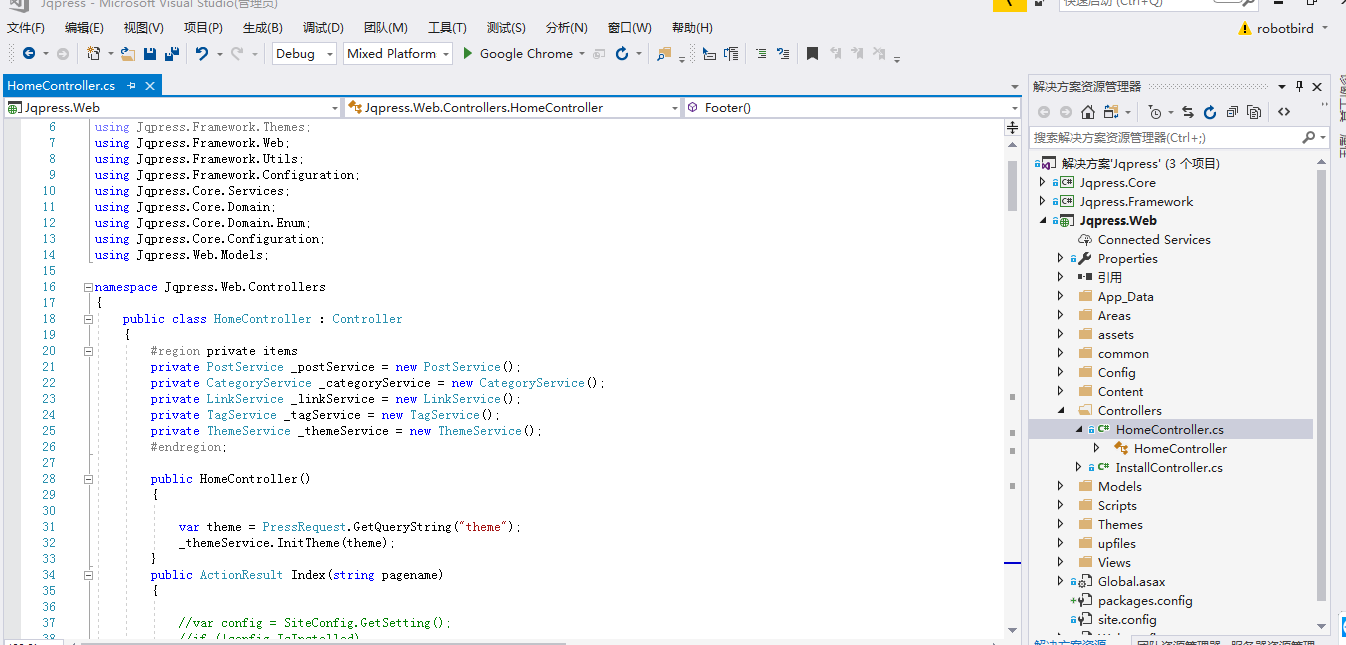1346x645 pixels.
Task: Open the 调试(D) menu
Action: (x=322, y=28)
